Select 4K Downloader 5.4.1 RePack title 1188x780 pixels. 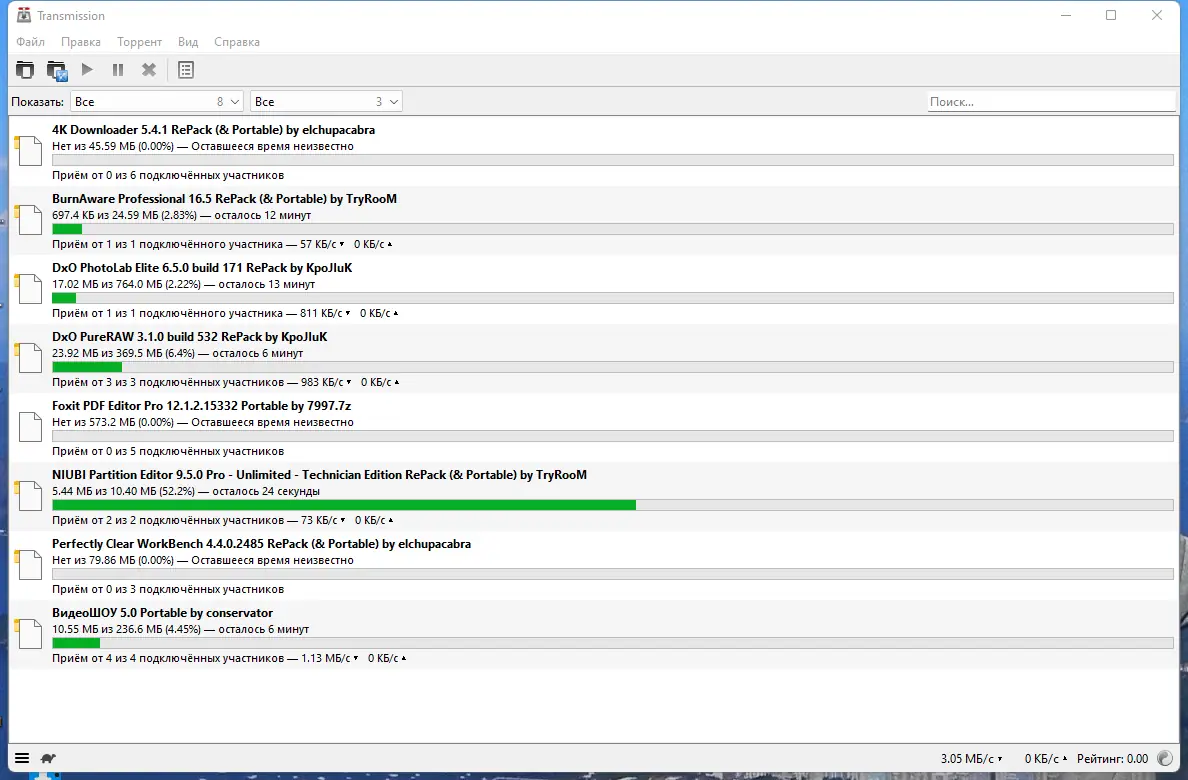(214, 130)
